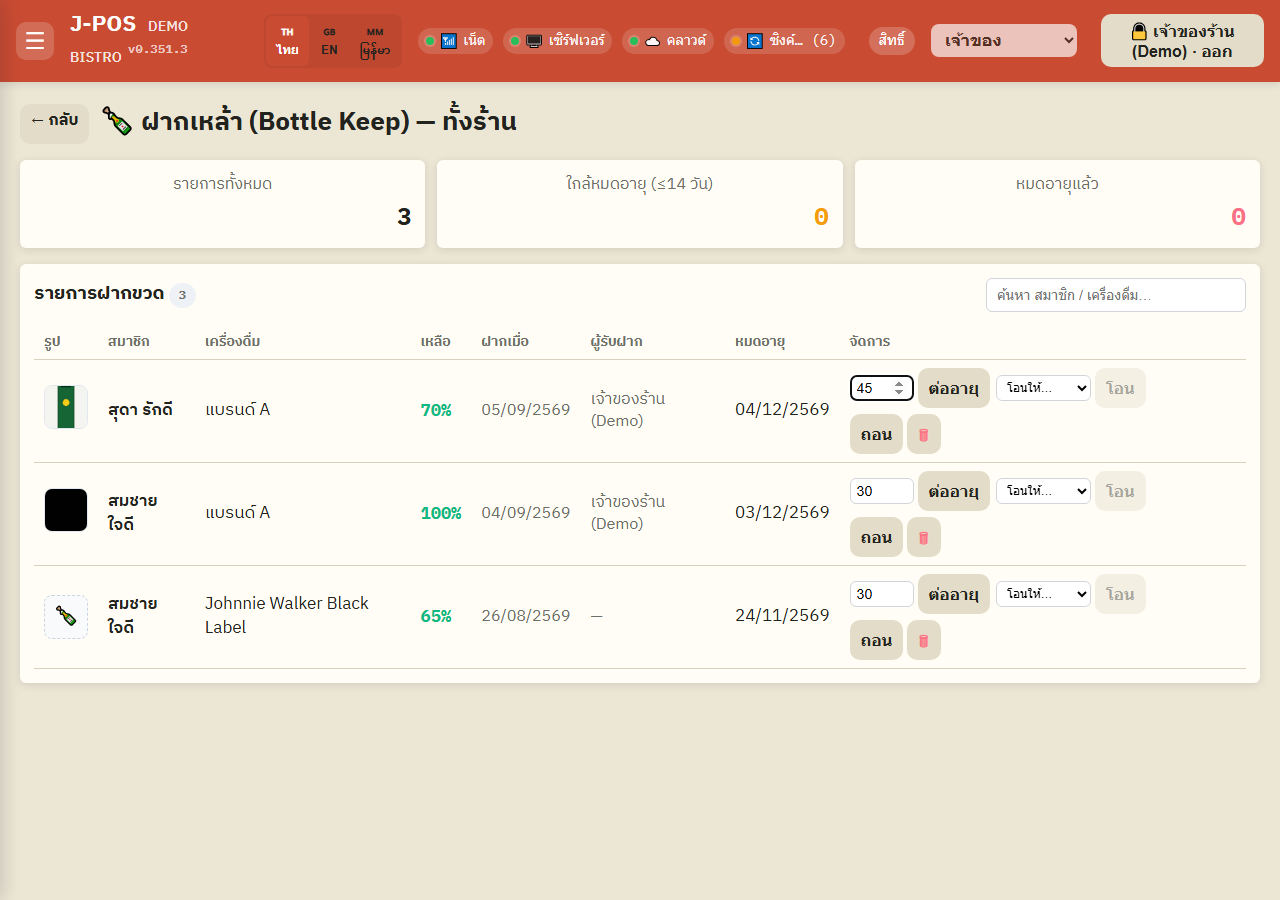The width and height of the screenshot is (1280, 900).
Task: Click the สิทธิ์ permissions button
Action: coord(892,41)
